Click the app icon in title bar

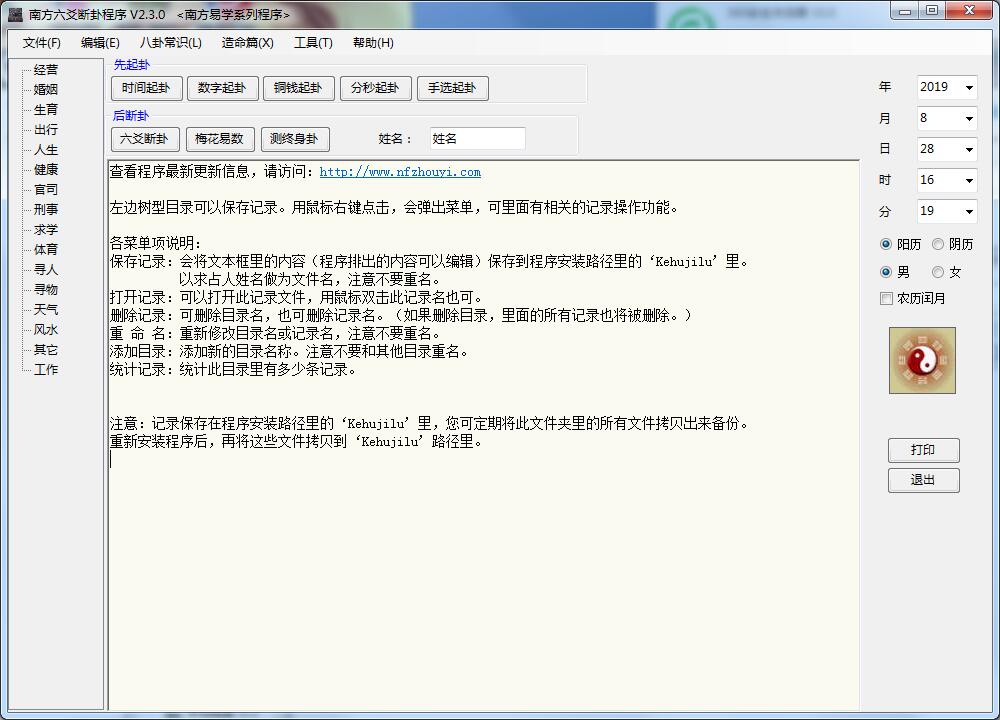(x=16, y=14)
